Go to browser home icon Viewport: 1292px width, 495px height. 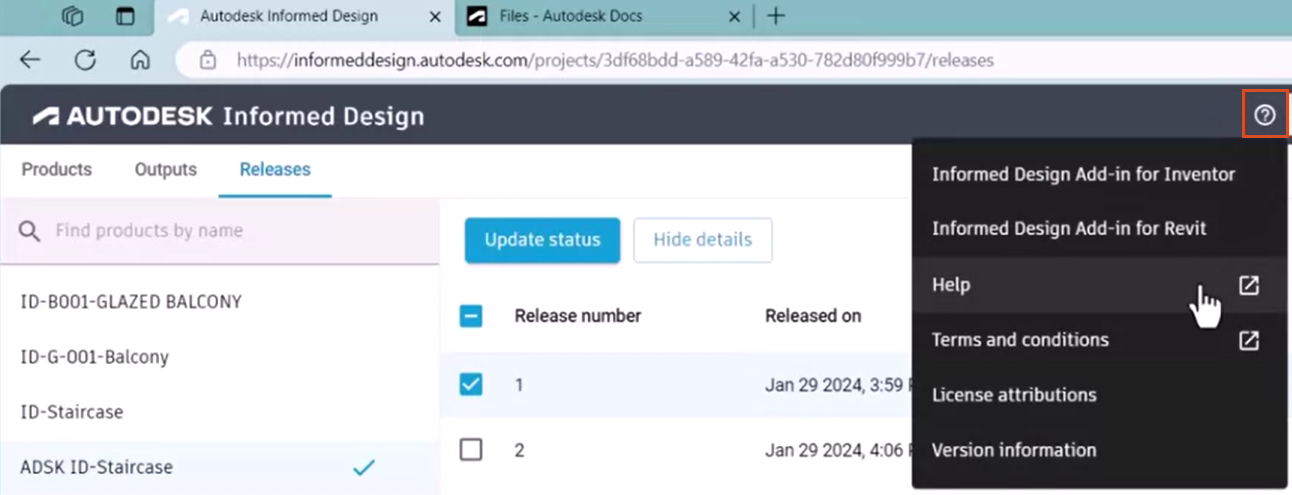[140, 60]
